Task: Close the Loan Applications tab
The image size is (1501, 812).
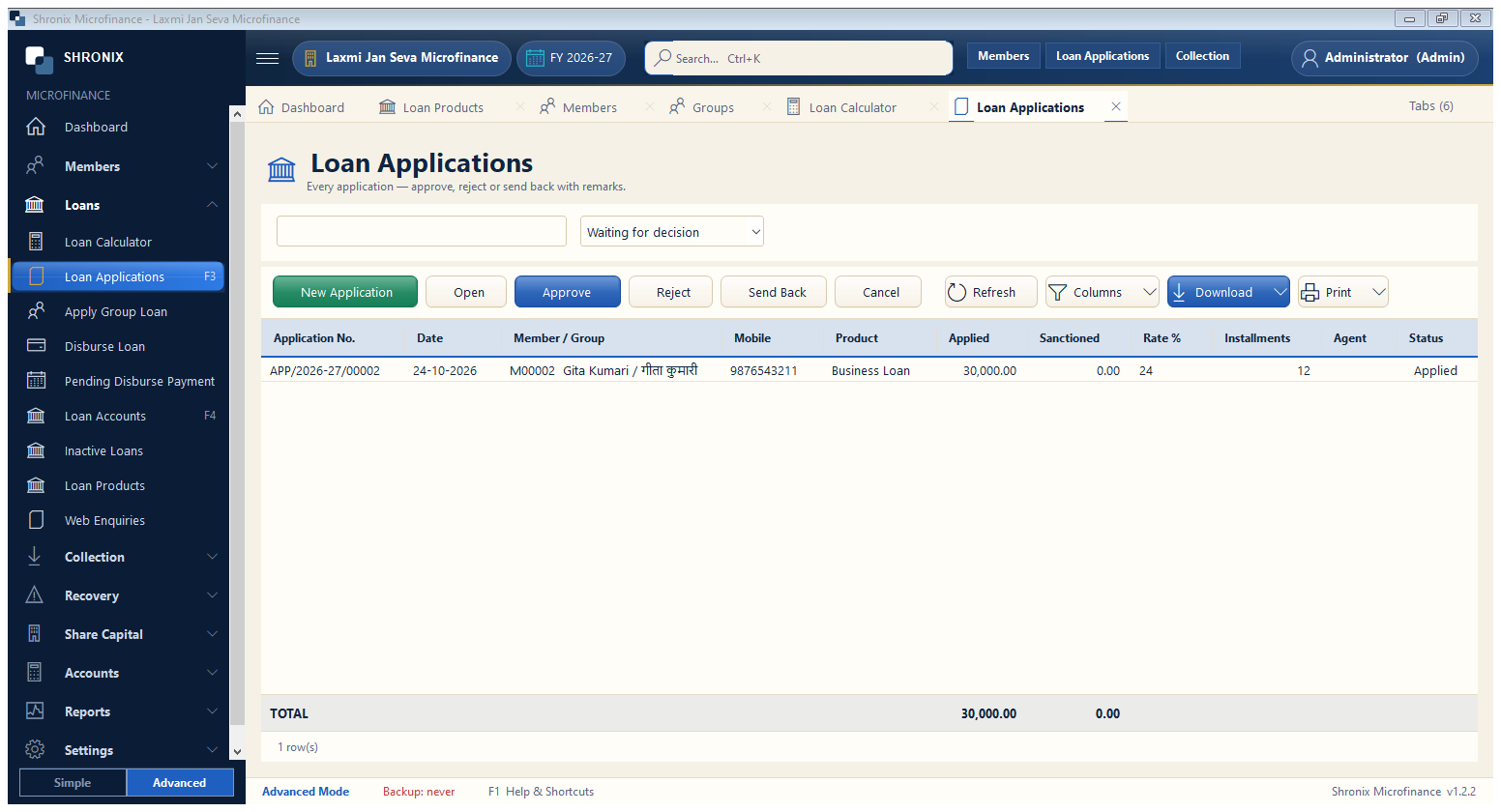Action: [x=1116, y=106]
